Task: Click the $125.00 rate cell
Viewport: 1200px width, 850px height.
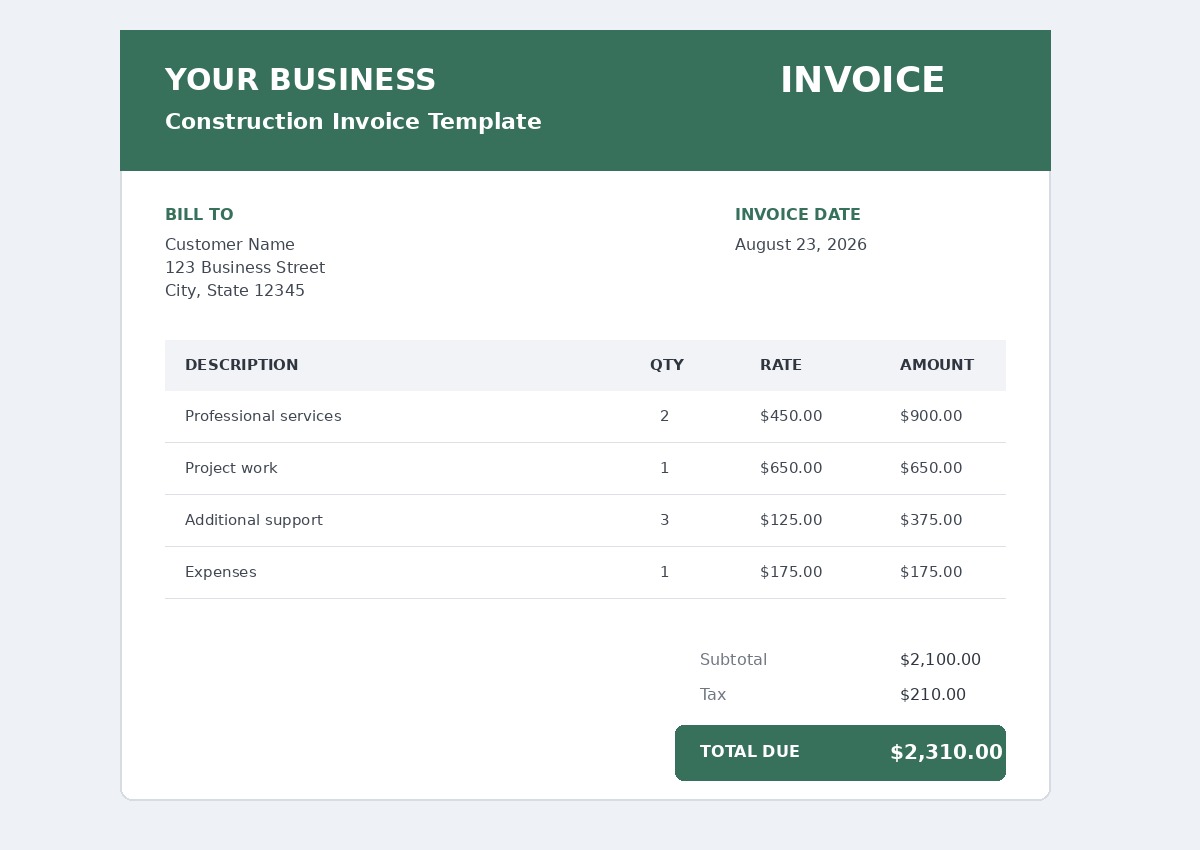Action: click(791, 520)
